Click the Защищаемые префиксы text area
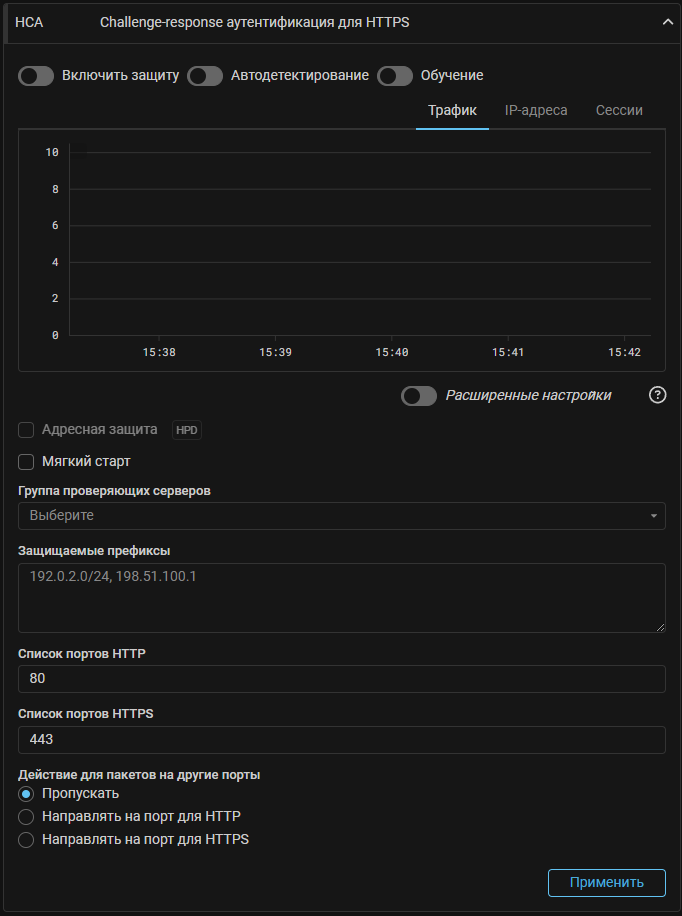The height and width of the screenshot is (916, 682). 341,597
